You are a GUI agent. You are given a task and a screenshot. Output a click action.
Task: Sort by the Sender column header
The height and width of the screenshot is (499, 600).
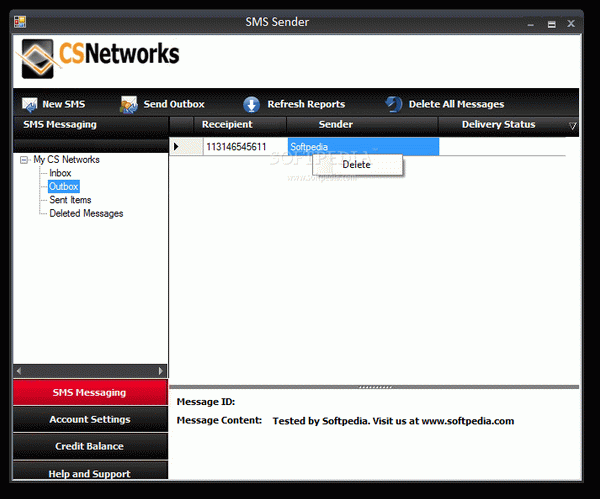pos(362,125)
